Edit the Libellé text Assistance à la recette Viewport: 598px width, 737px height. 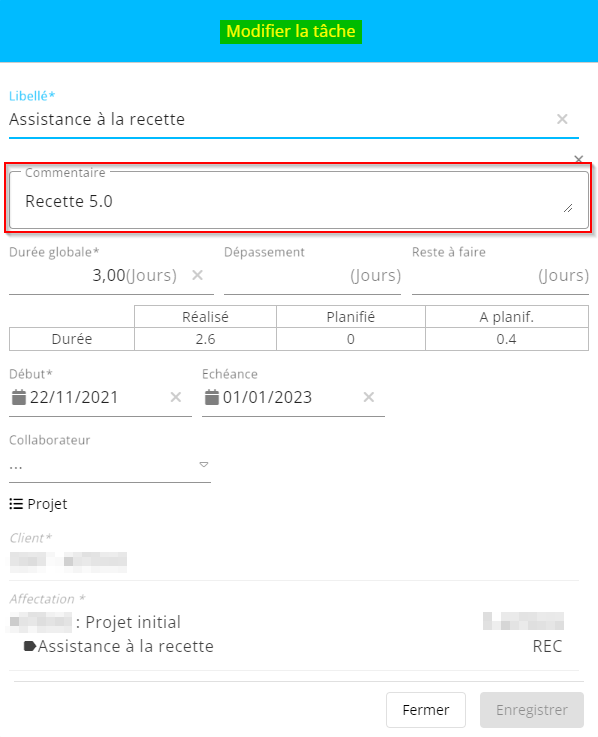pos(97,119)
